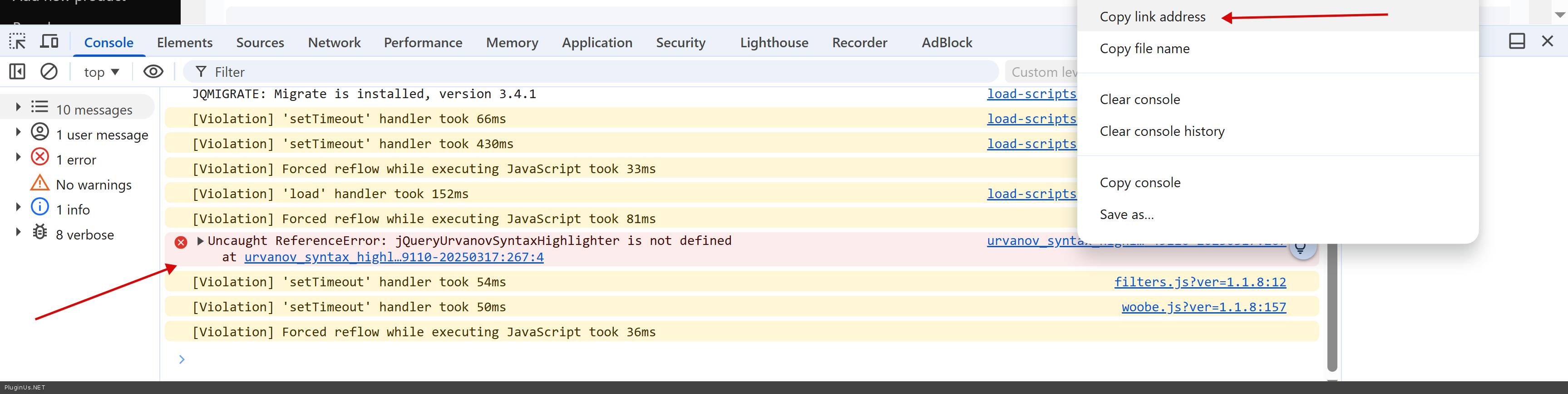Open the top context dropdown

tap(101, 72)
